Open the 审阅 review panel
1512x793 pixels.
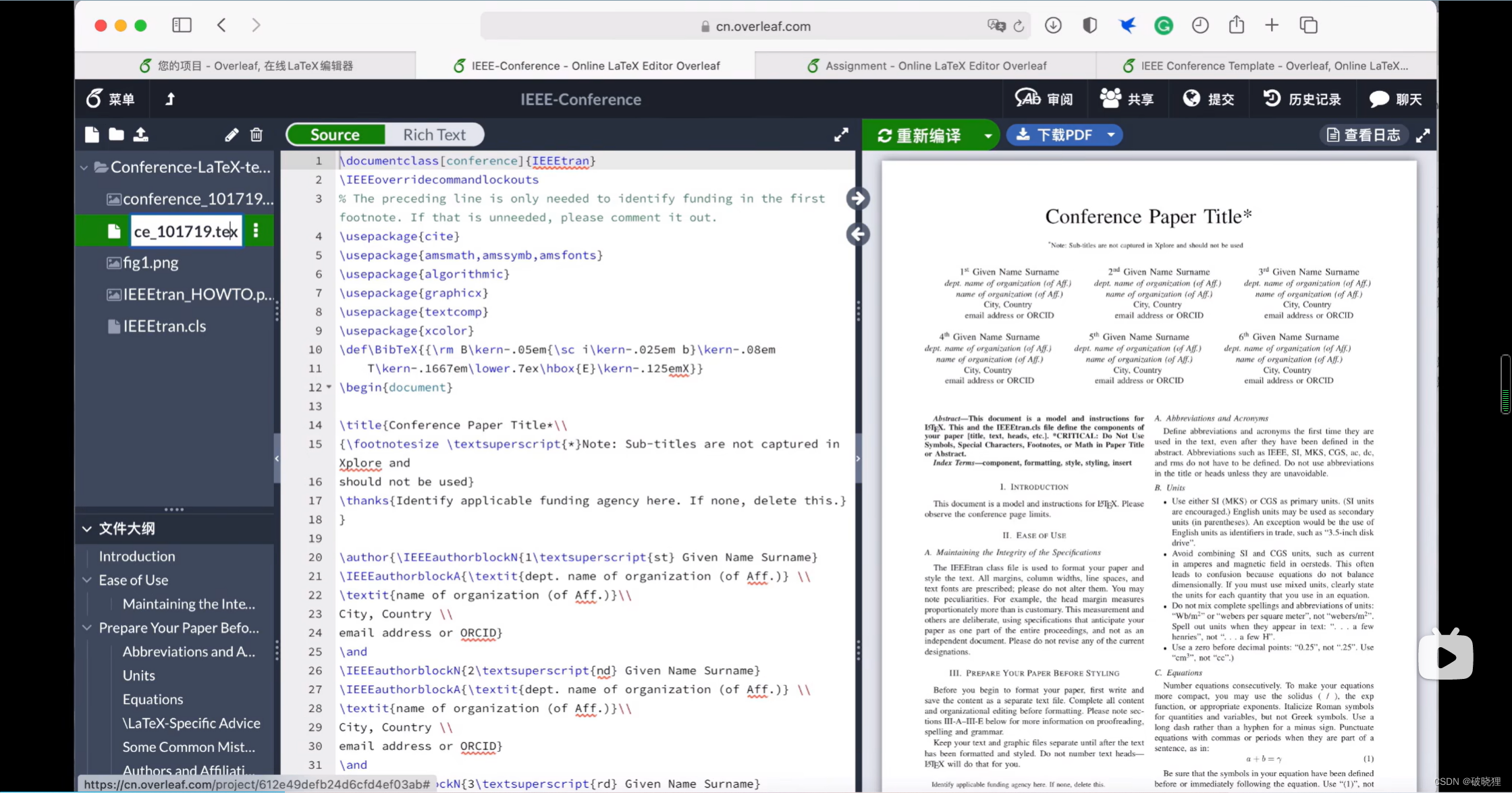pos(1044,99)
